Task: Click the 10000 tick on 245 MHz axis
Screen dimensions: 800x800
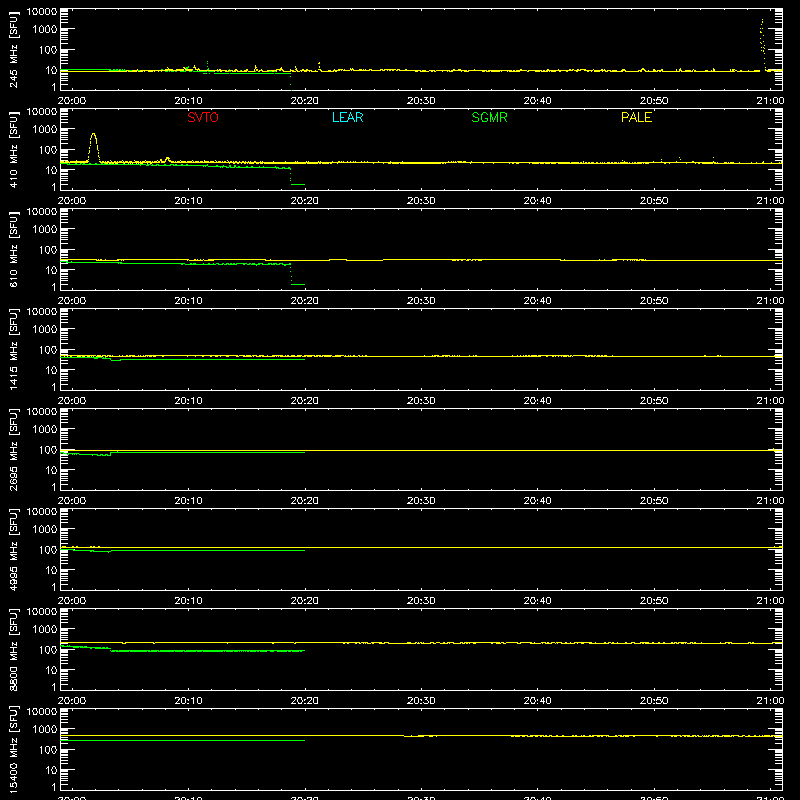Action: pos(42,12)
